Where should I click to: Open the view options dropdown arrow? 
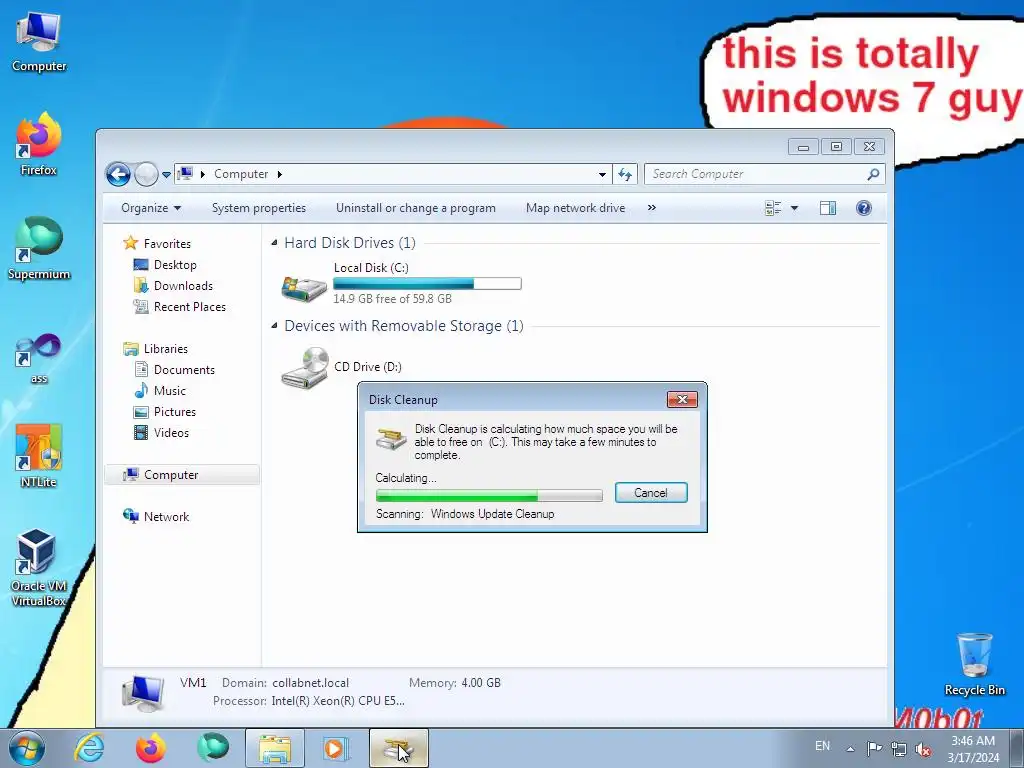coord(794,208)
